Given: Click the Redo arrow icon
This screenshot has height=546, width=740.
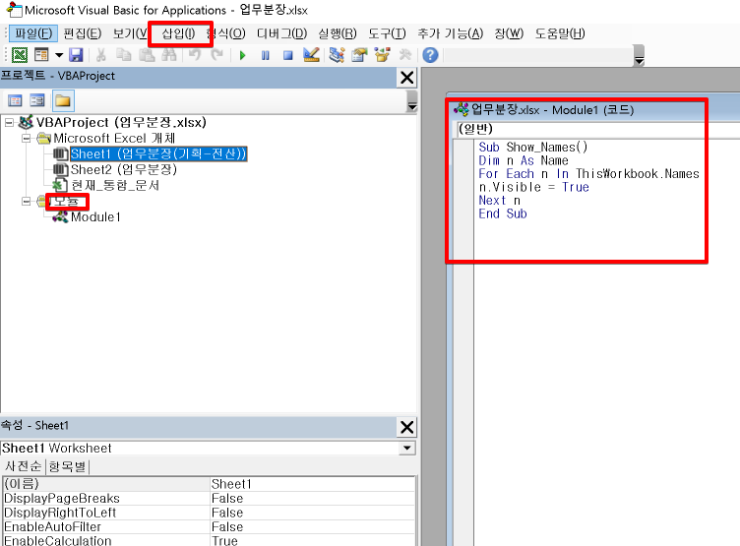Looking at the screenshot, I should (217, 55).
